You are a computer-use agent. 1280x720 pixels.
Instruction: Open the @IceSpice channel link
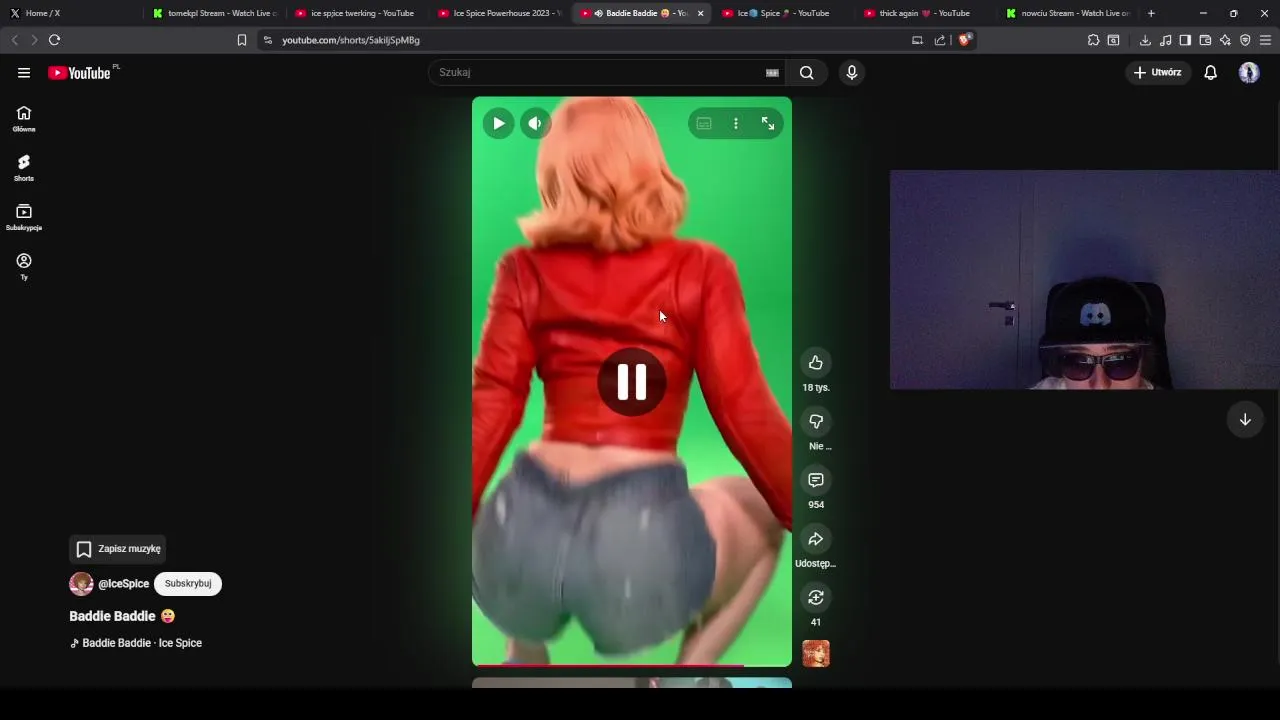[x=124, y=584]
